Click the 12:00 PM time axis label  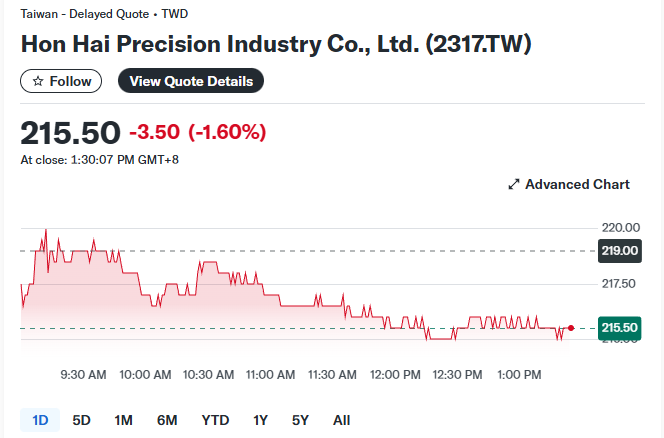(395, 375)
